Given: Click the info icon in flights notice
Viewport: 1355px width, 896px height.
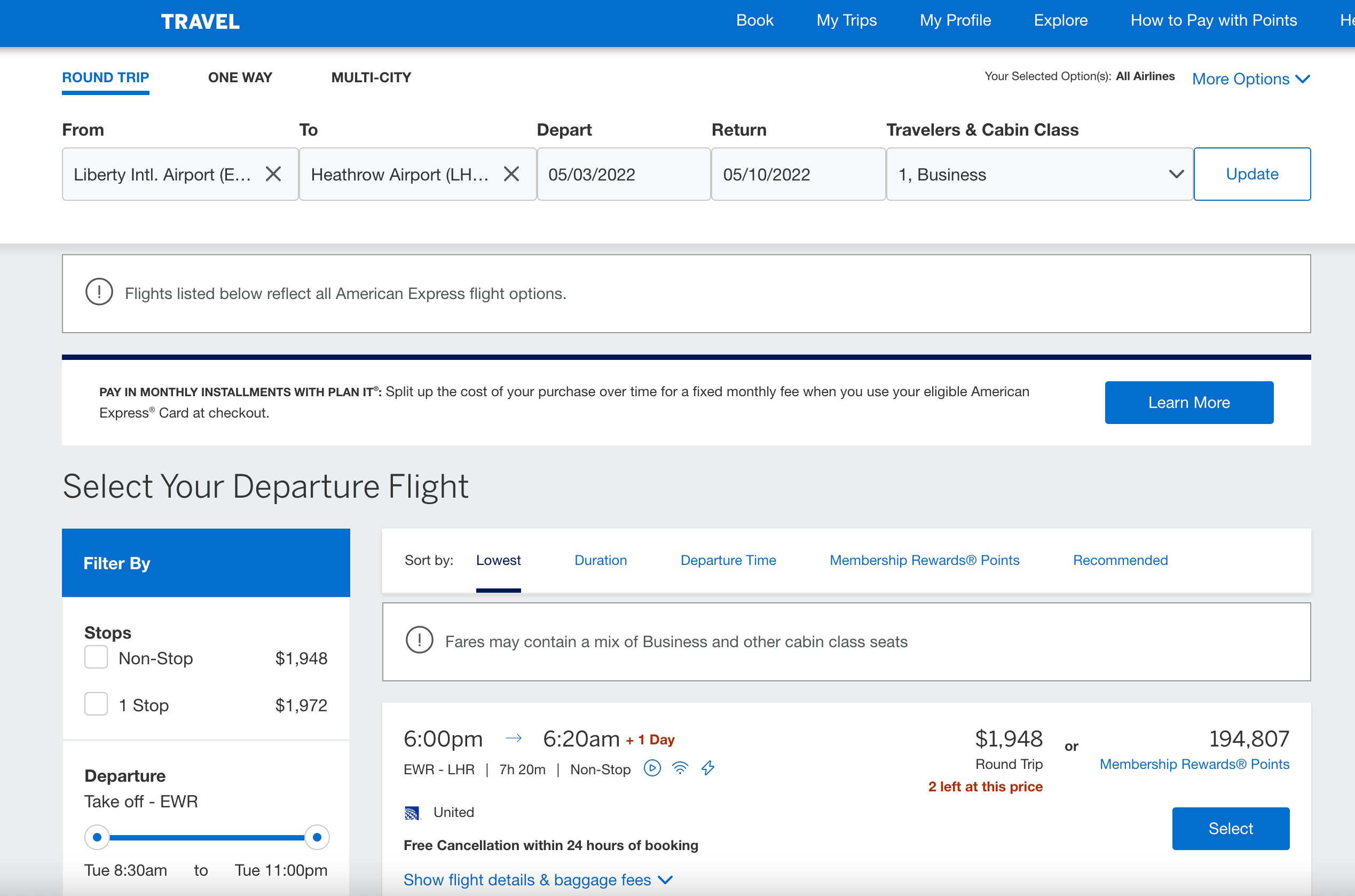Looking at the screenshot, I should tap(99, 292).
